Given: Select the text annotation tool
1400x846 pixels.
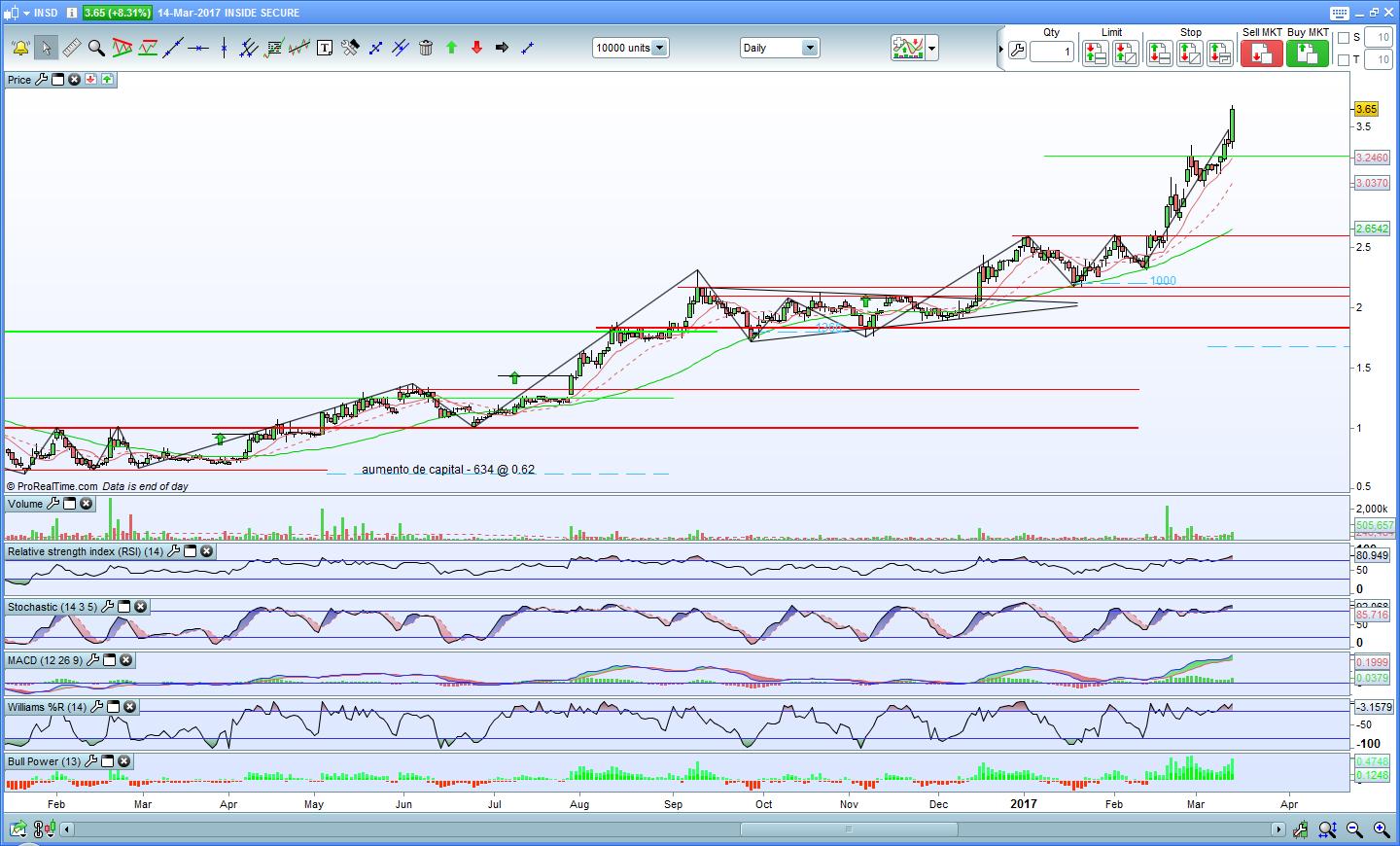Looking at the screenshot, I should point(325,48).
